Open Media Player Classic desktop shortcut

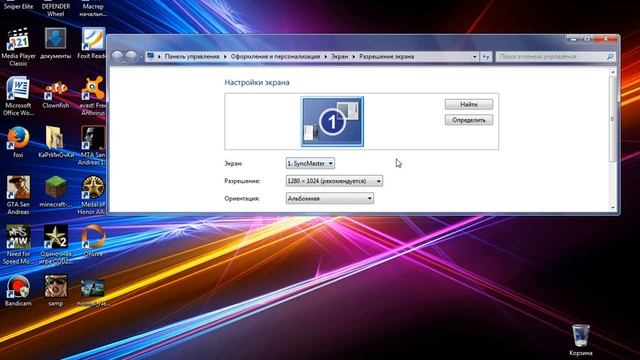click(18, 46)
